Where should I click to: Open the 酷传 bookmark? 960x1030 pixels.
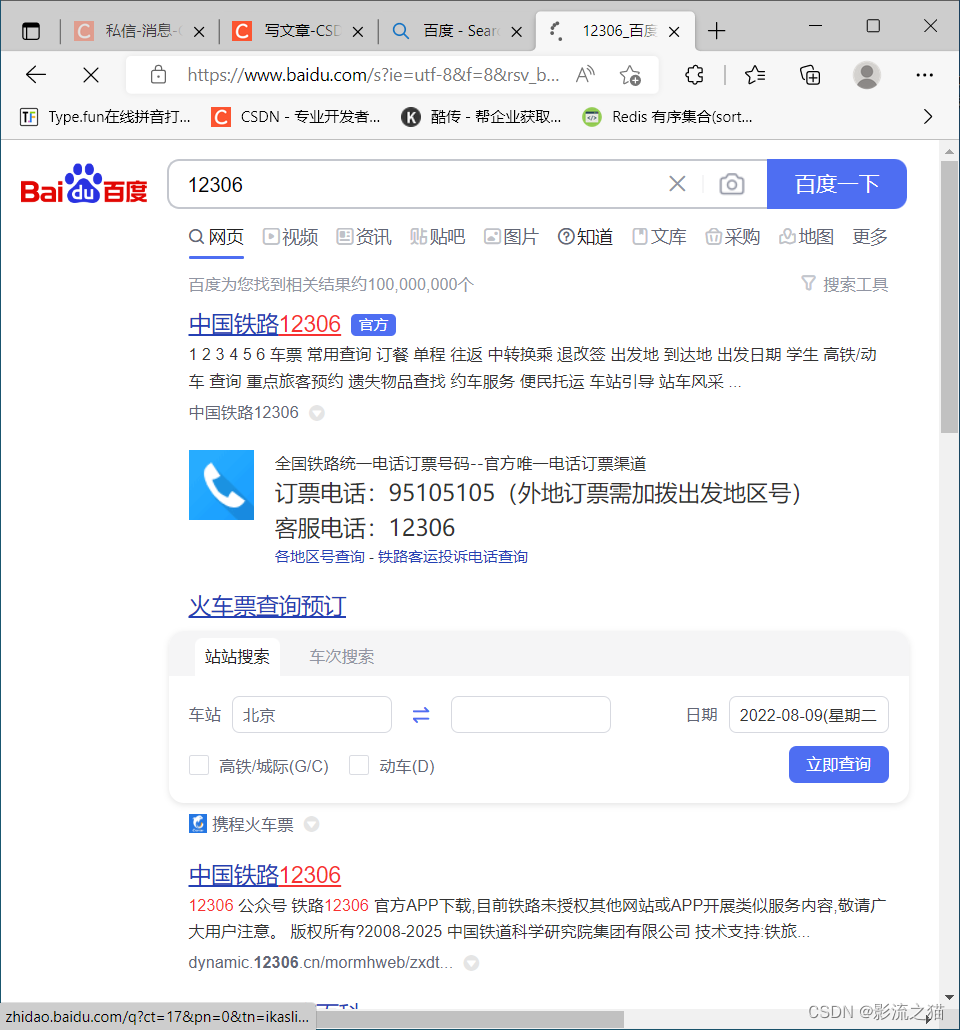tap(482, 117)
